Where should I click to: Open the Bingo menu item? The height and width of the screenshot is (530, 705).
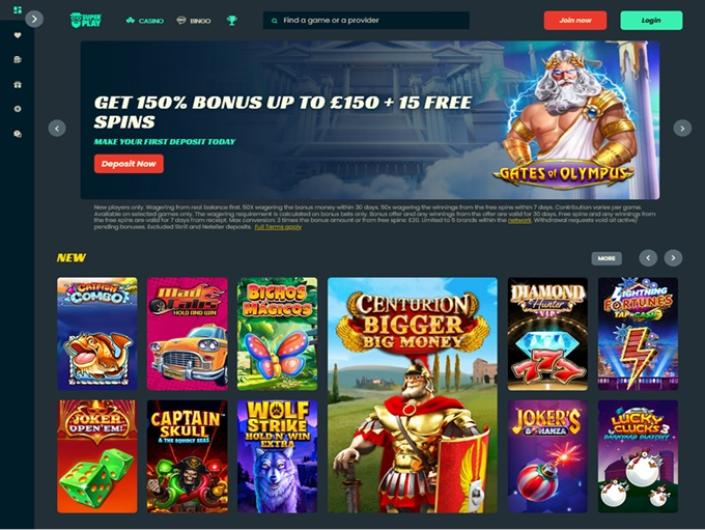[194, 21]
